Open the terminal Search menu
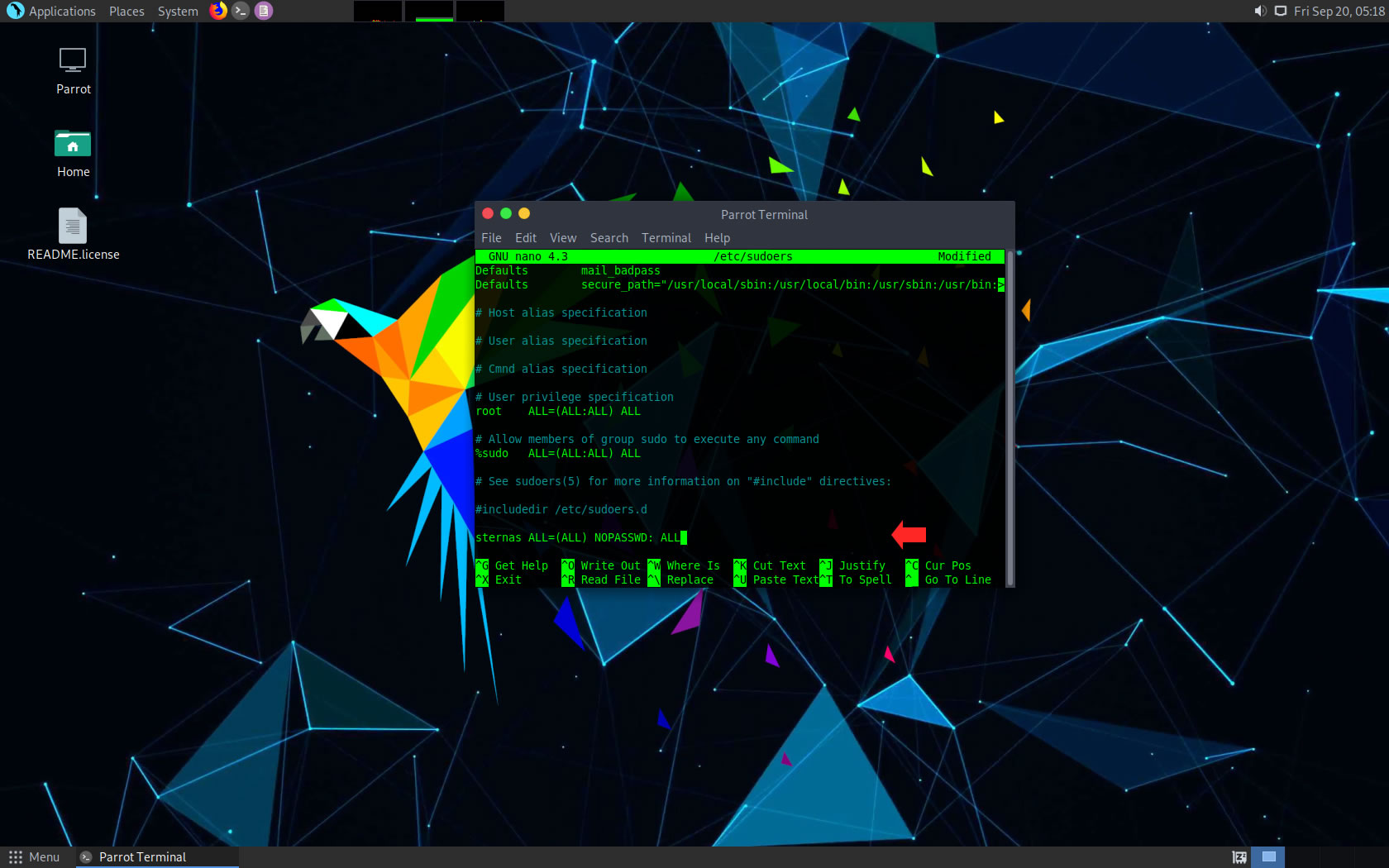The image size is (1389, 868). click(x=609, y=238)
